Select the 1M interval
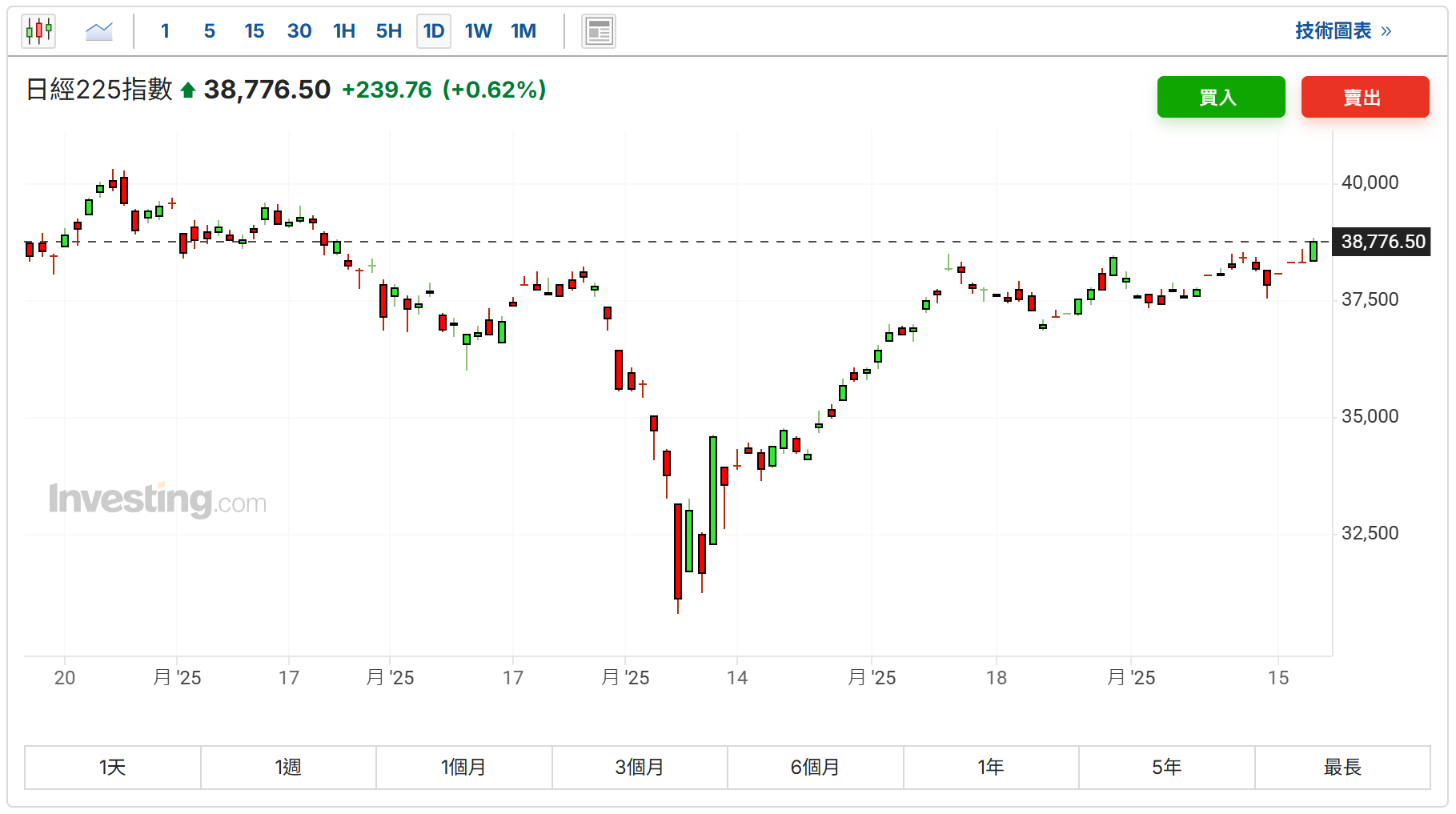Viewport: 1456px width, 814px height. click(x=523, y=31)
